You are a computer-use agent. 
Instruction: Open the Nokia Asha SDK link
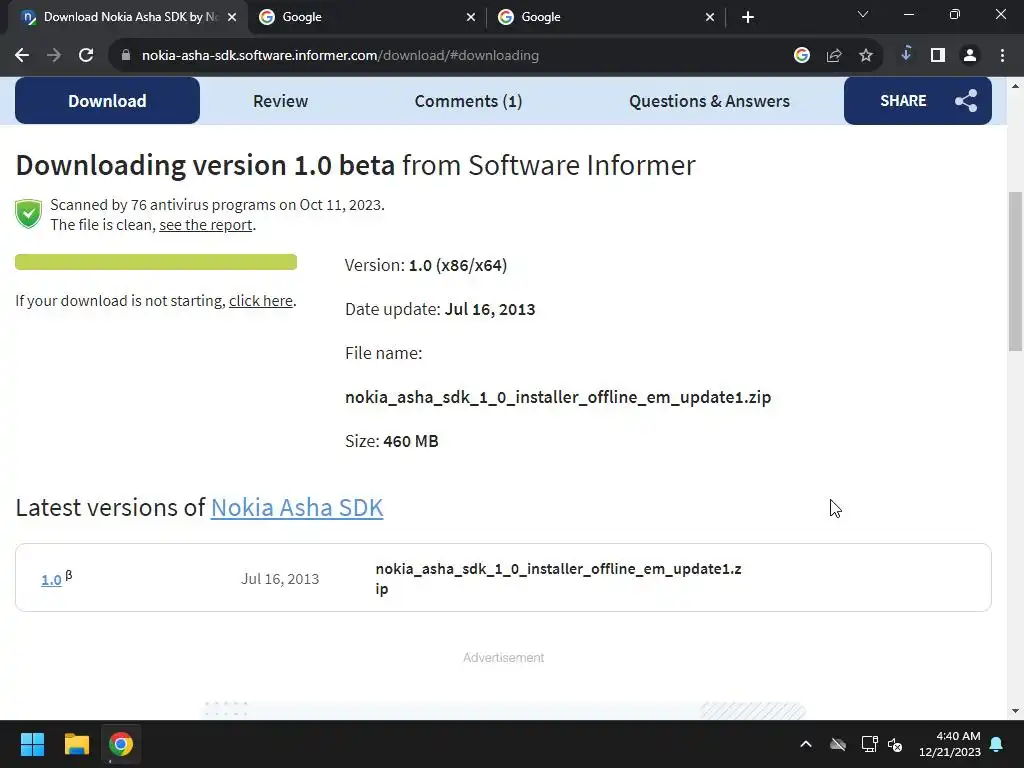tap(296, 507)
